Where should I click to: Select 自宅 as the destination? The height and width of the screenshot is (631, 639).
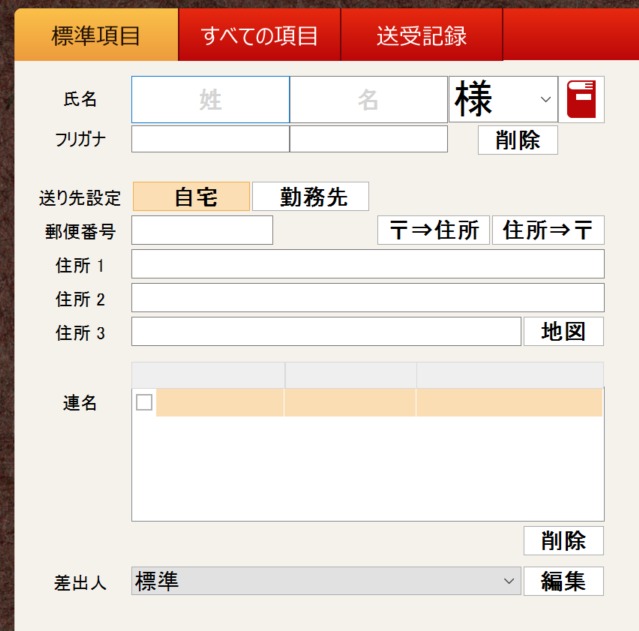pyautogui.click(x=192, y=196)
